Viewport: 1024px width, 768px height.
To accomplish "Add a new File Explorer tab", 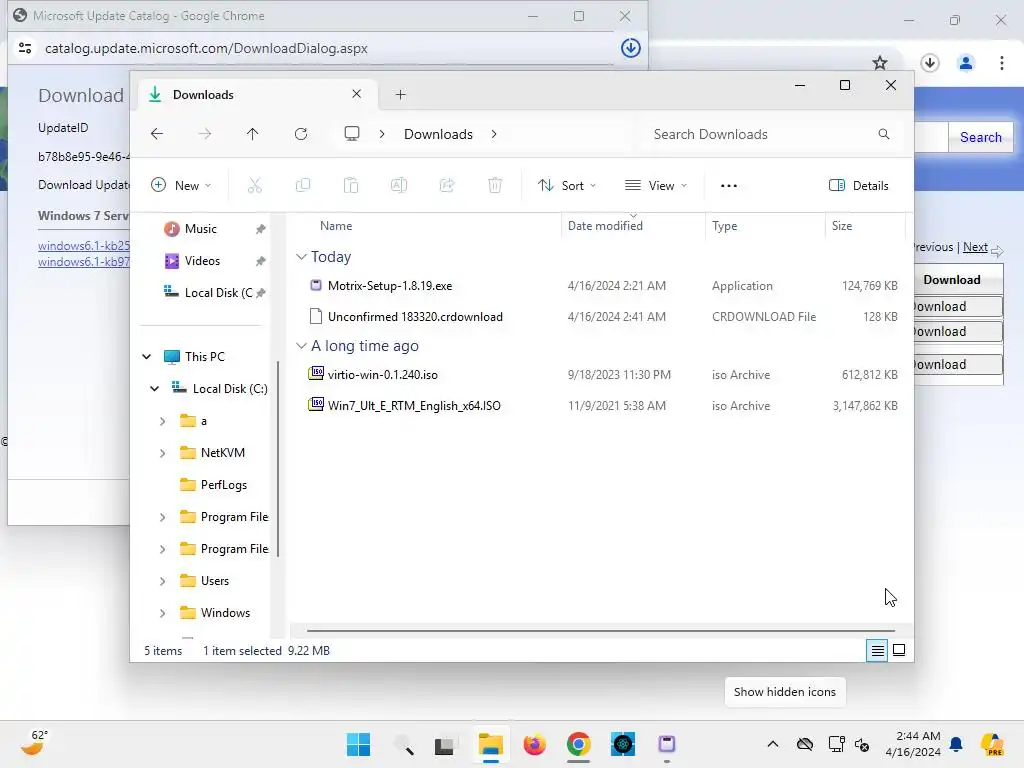I will click(400, 95).
